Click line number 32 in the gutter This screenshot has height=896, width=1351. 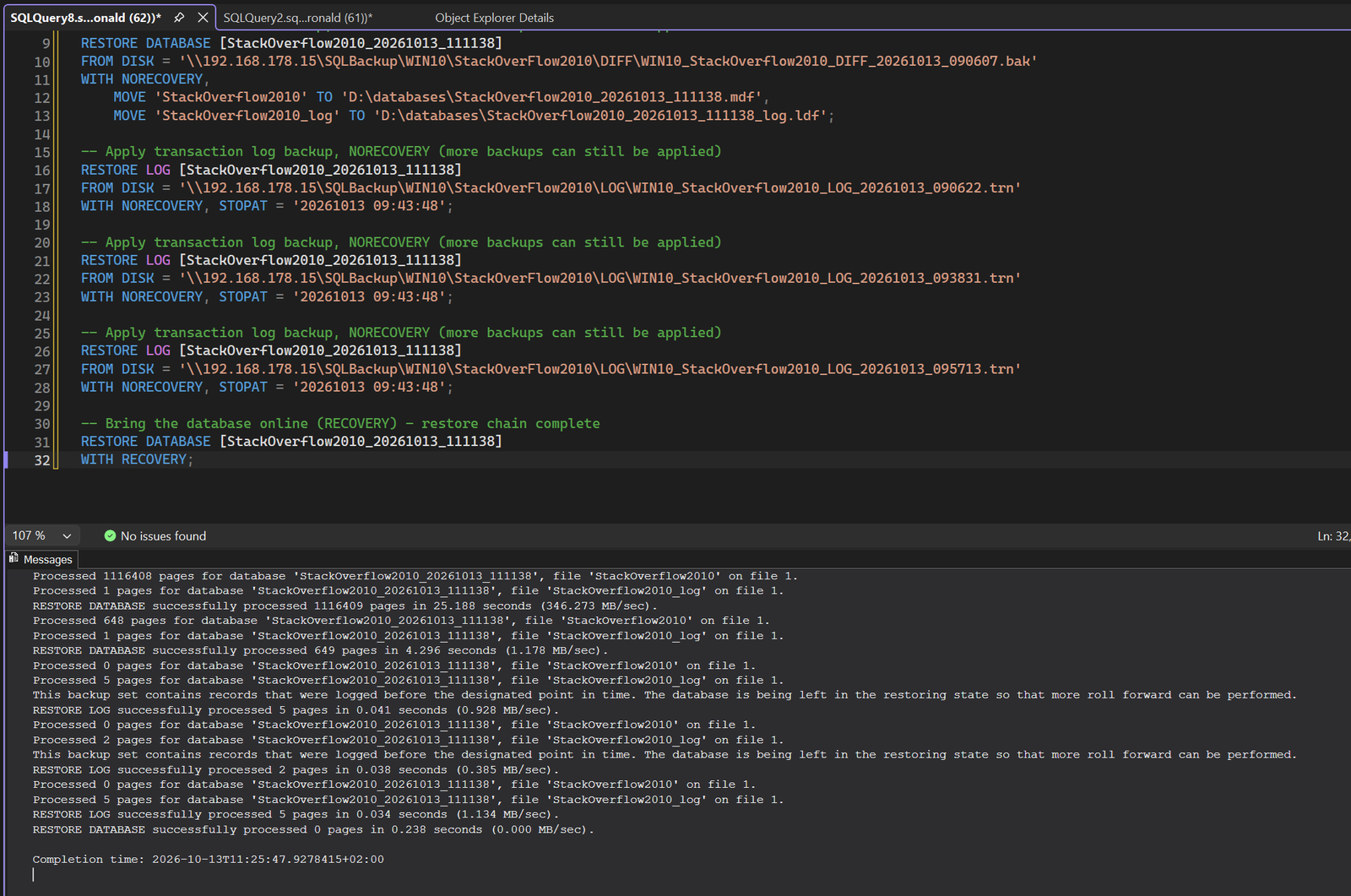pos(41,460)
